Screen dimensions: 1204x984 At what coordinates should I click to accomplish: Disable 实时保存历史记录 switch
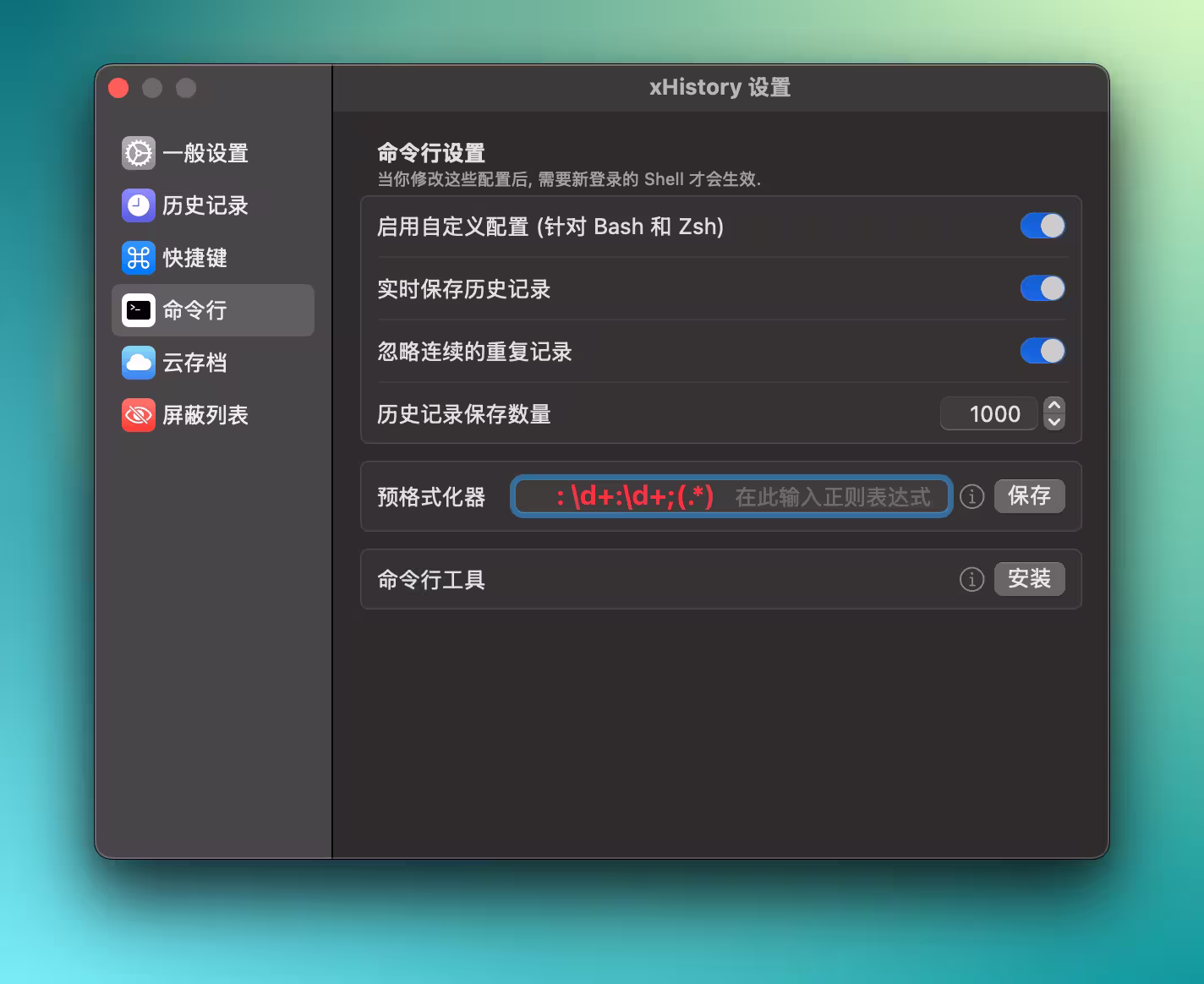pos(1042,288)
